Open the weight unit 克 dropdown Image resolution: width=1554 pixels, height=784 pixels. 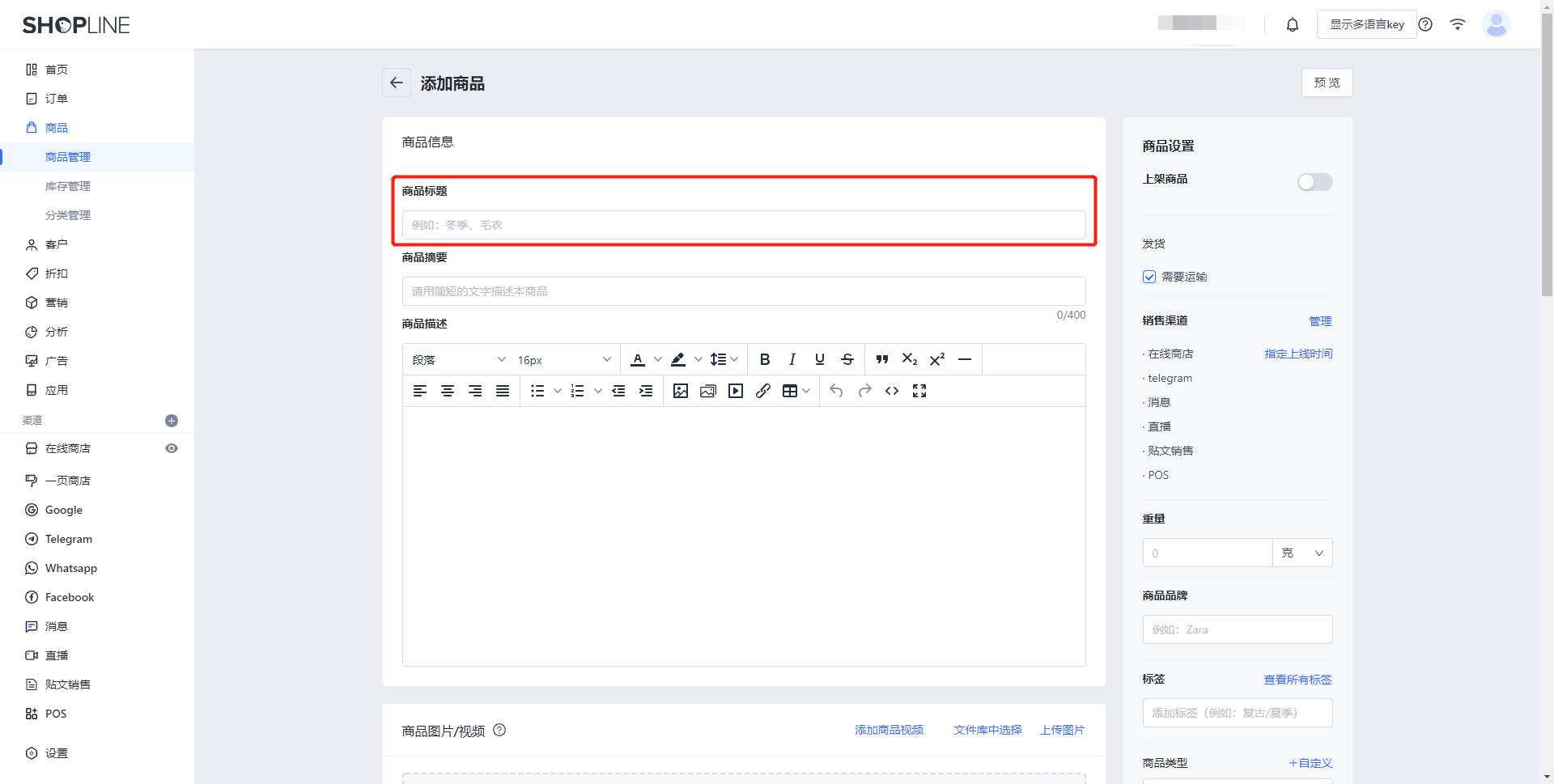click(x=1301, y=553)
